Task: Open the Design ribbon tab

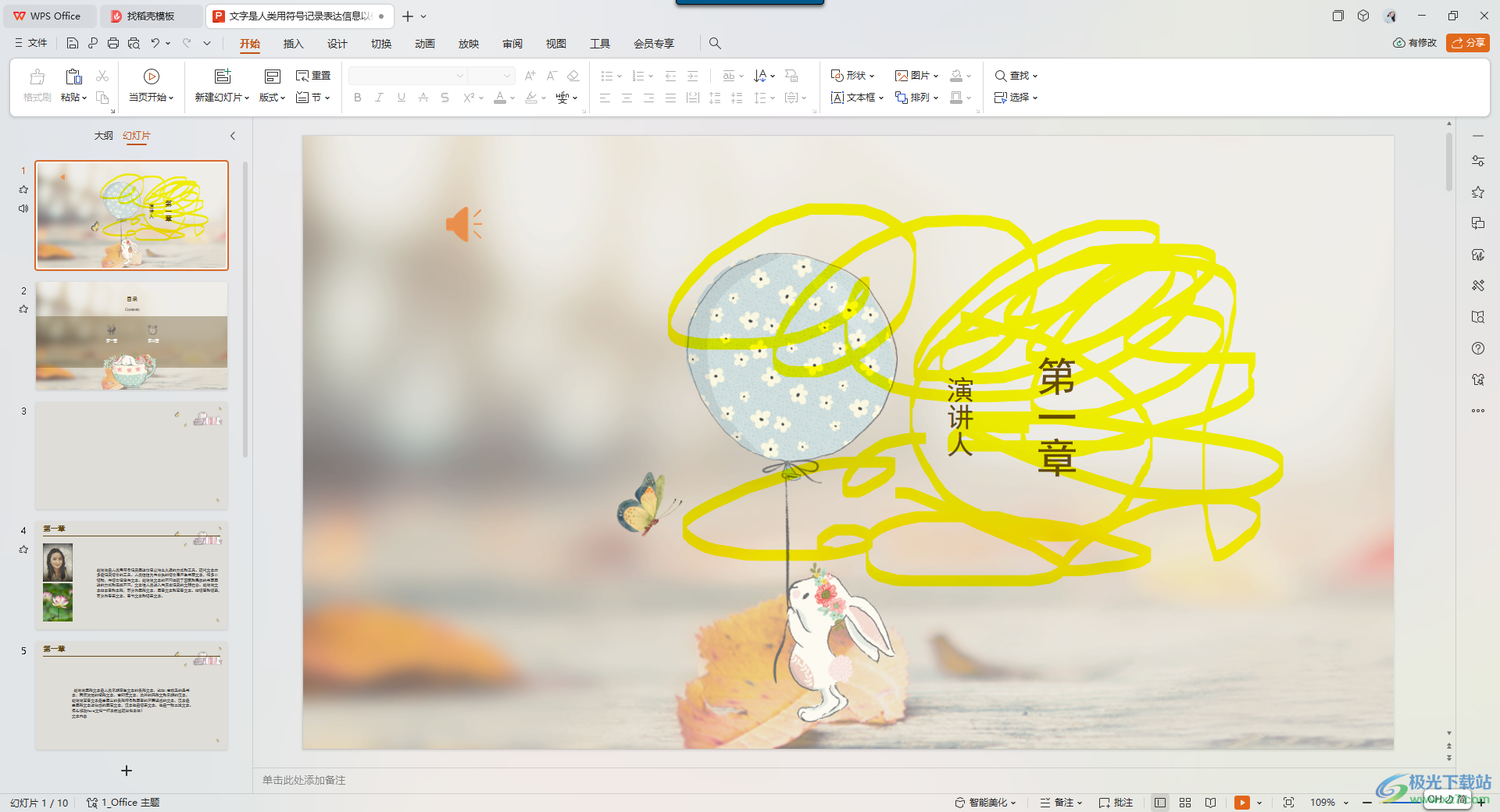Action: tap(337, 44)
